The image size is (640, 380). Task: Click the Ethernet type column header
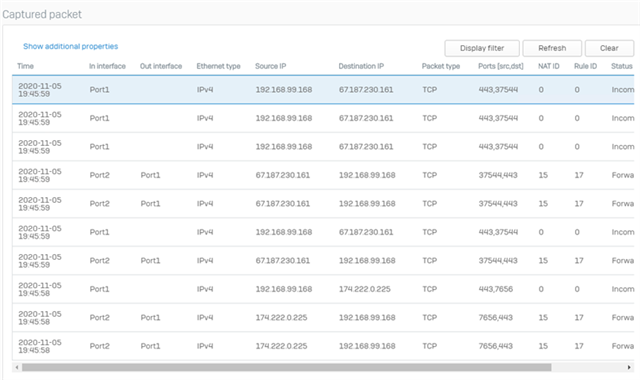pyautogui.click(x=218, y=66)
